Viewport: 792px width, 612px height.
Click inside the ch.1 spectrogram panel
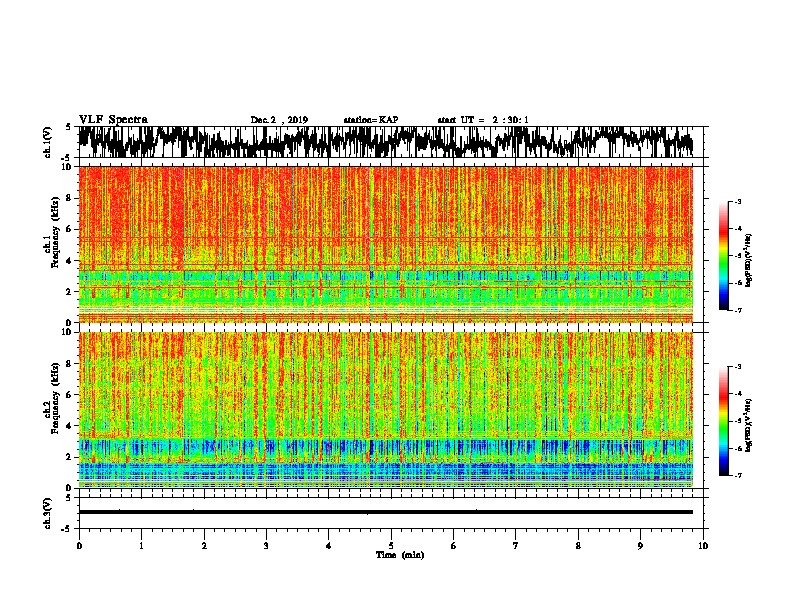385,244
